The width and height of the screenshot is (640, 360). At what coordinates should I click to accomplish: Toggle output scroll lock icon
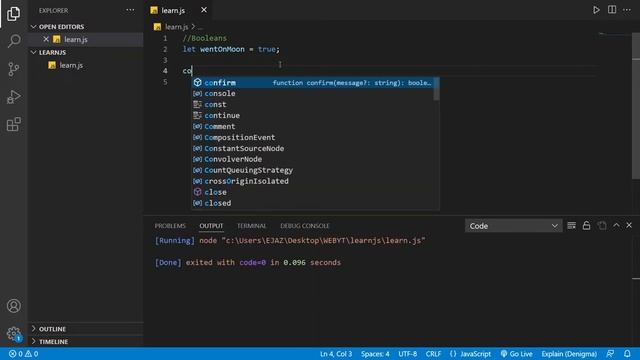pos(586,225)
